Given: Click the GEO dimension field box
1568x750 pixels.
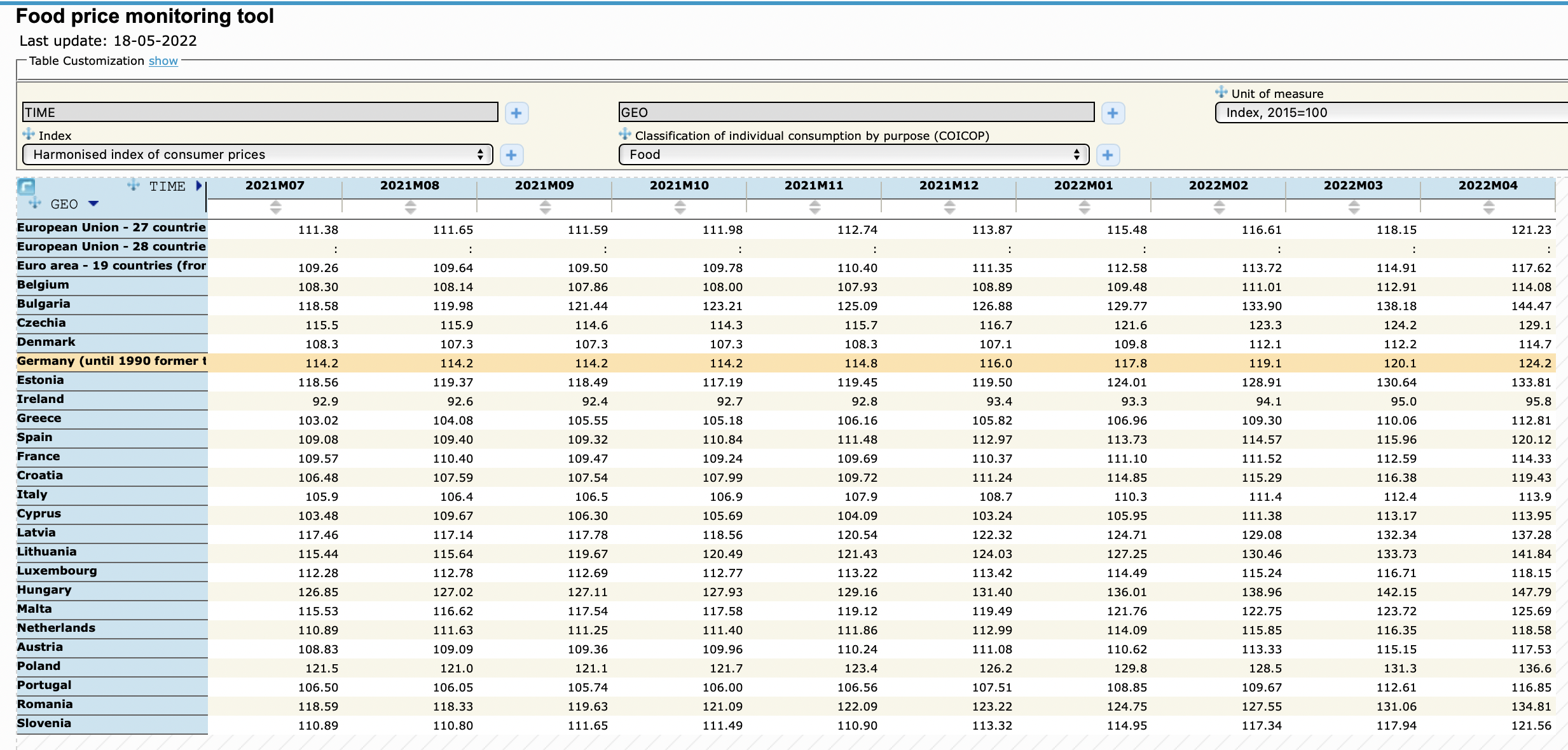Looking at the screenshot, I should coord(856,112).
